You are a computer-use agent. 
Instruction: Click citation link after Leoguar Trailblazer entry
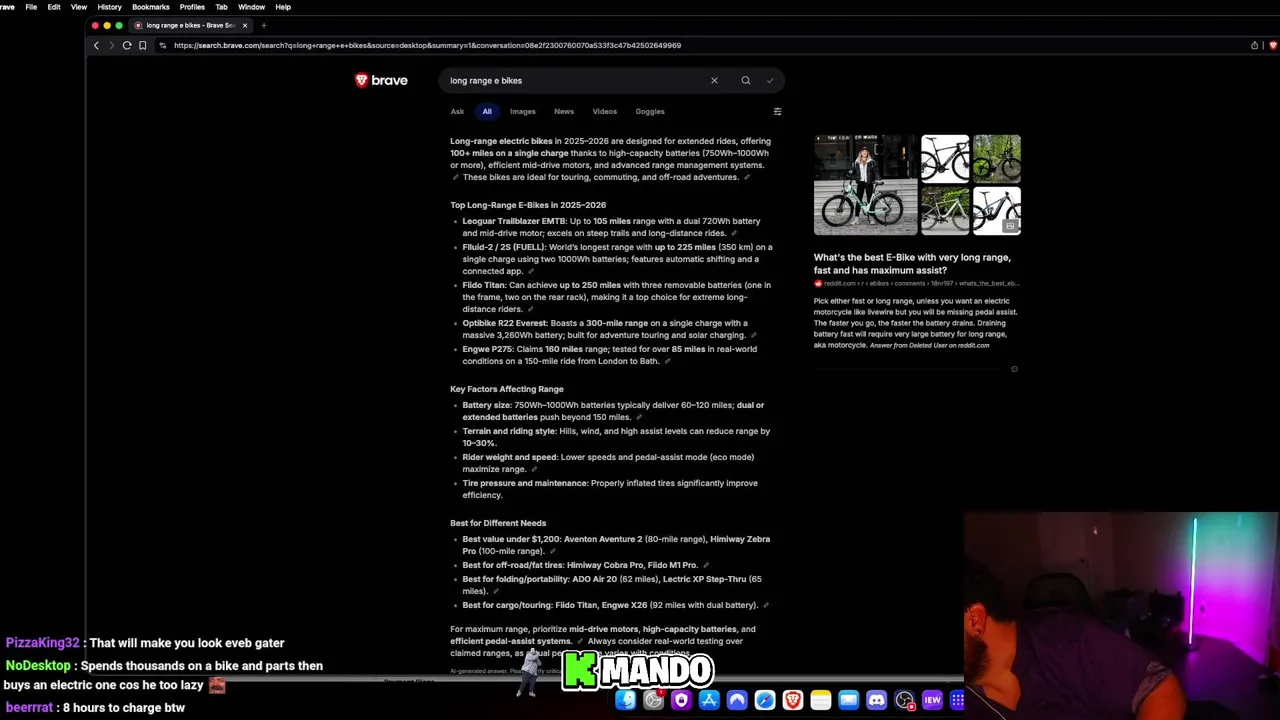click(734, 233)
